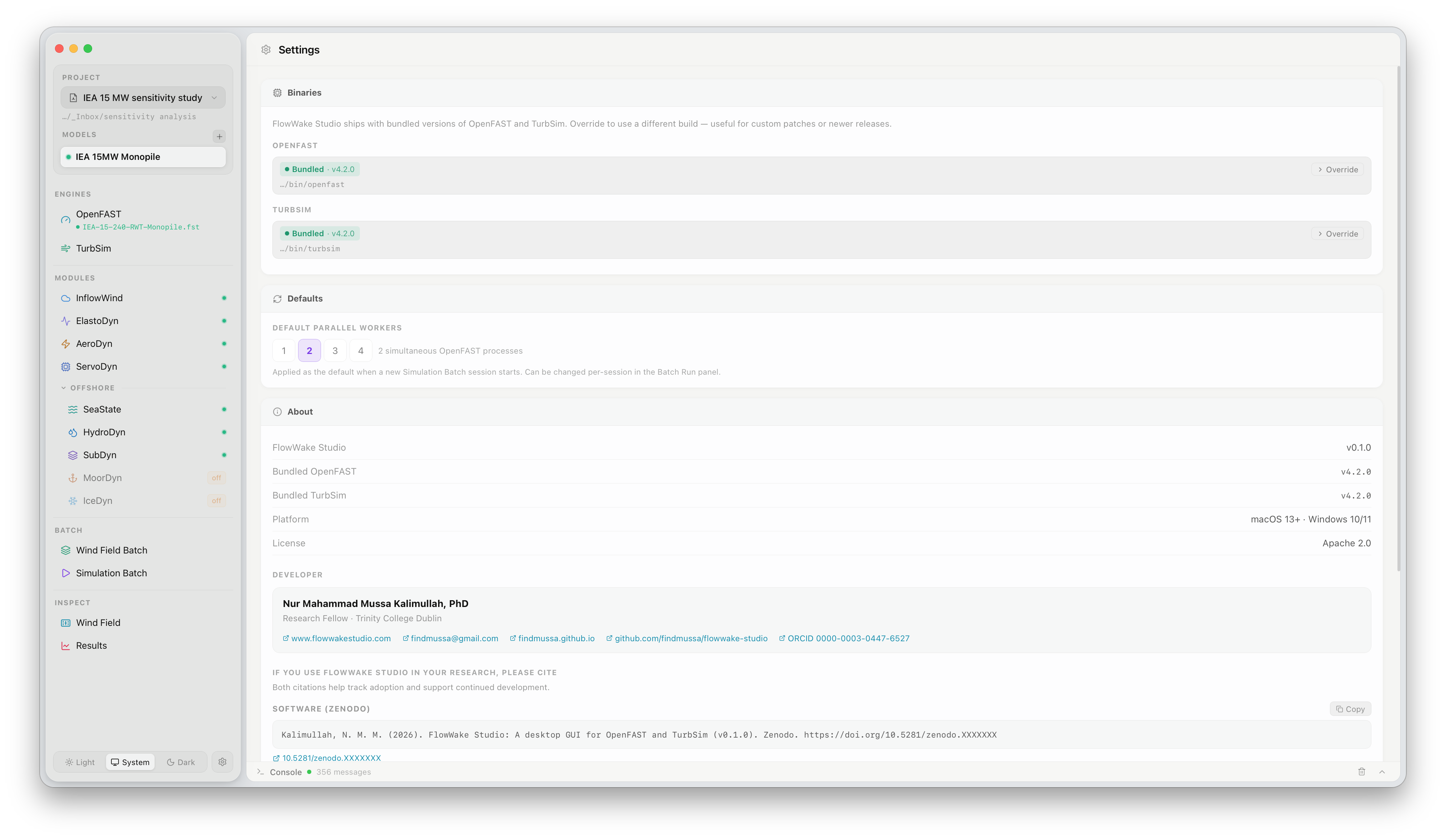Copy the Zenodo software citation
This screenshot has width=1446, height=840.
coord(1350,709)
